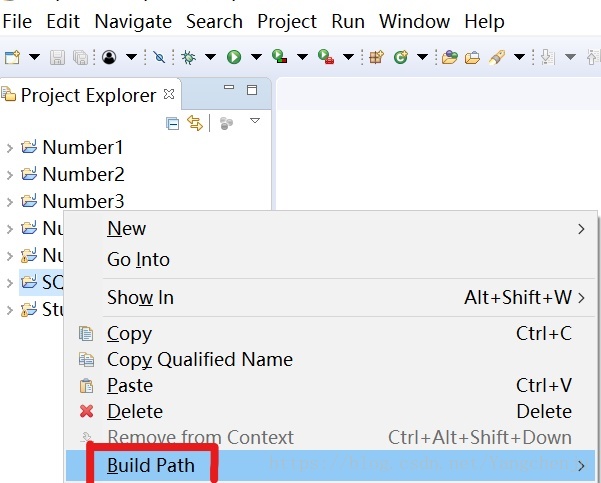
Task: Maximize the Project Explorer panel
Action: 252,90
